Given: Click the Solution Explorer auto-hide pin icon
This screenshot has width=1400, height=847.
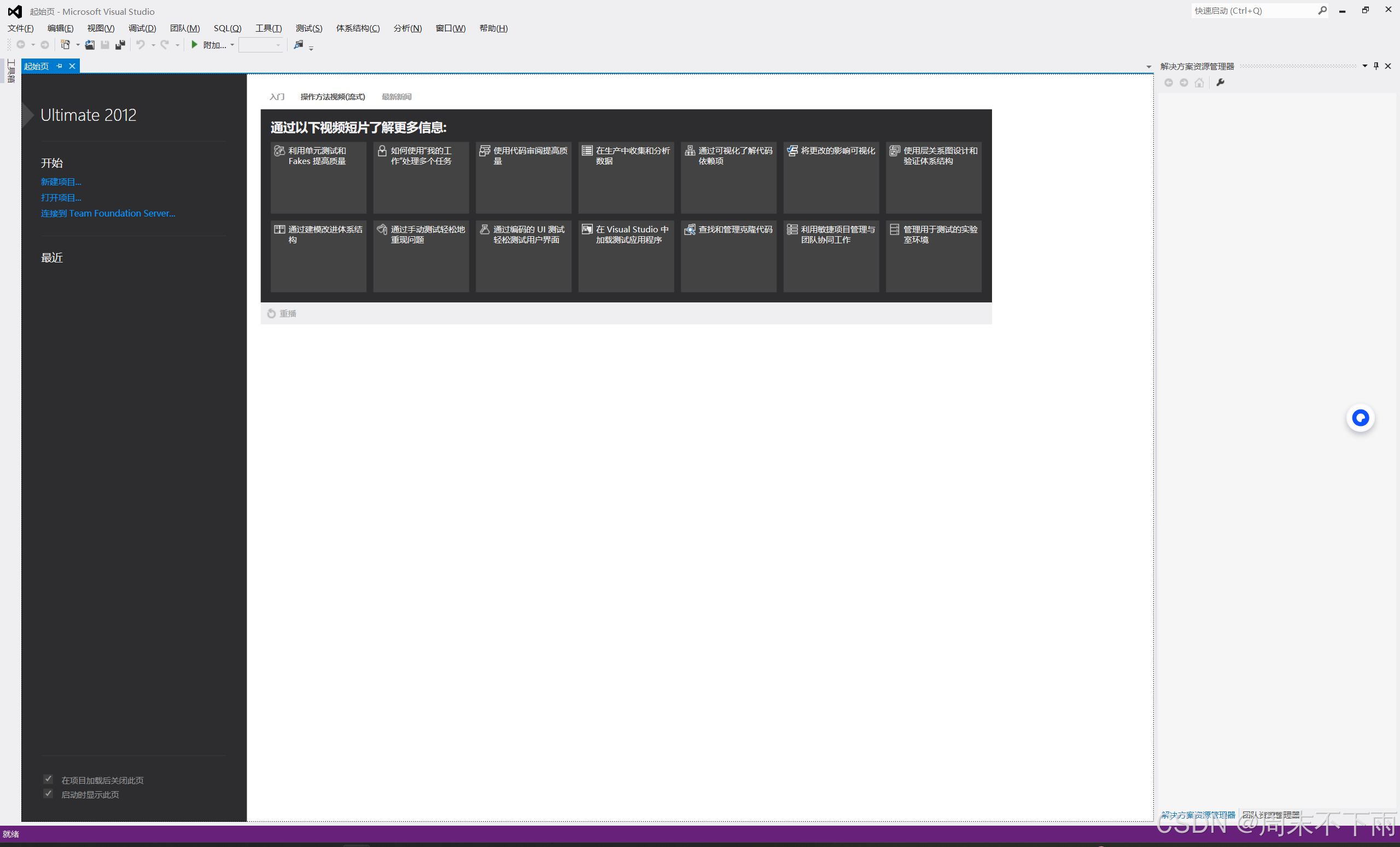Looking at the screenshot, I should click(1376, 67).
